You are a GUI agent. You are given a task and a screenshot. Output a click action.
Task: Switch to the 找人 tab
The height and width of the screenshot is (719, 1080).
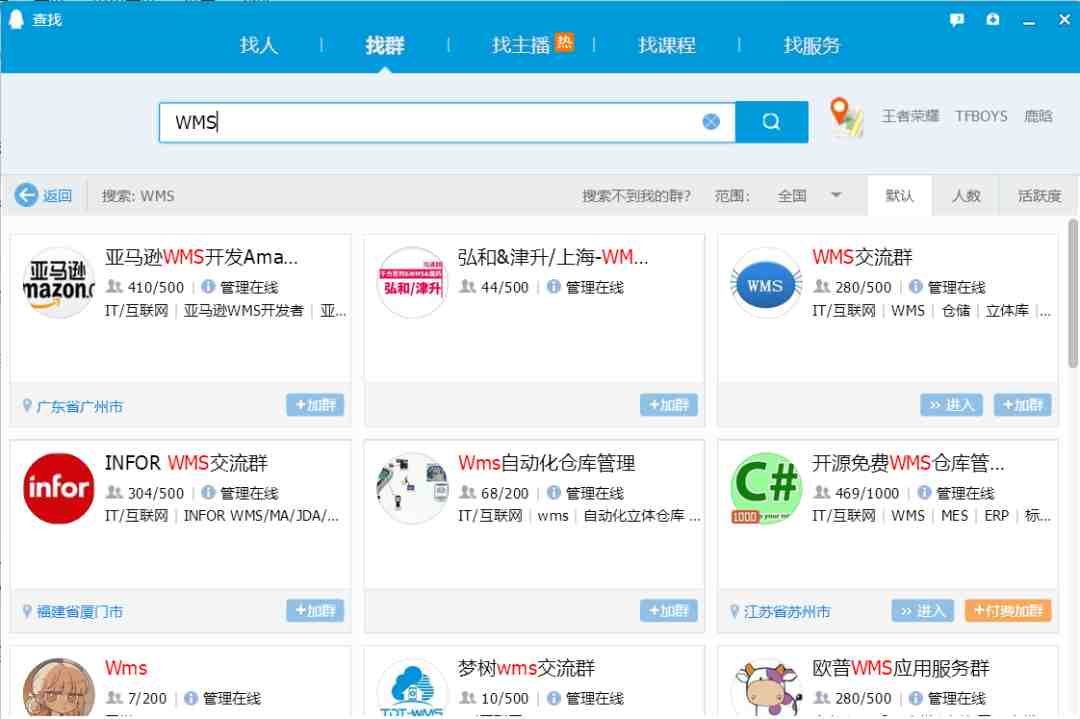click(258, 45)
